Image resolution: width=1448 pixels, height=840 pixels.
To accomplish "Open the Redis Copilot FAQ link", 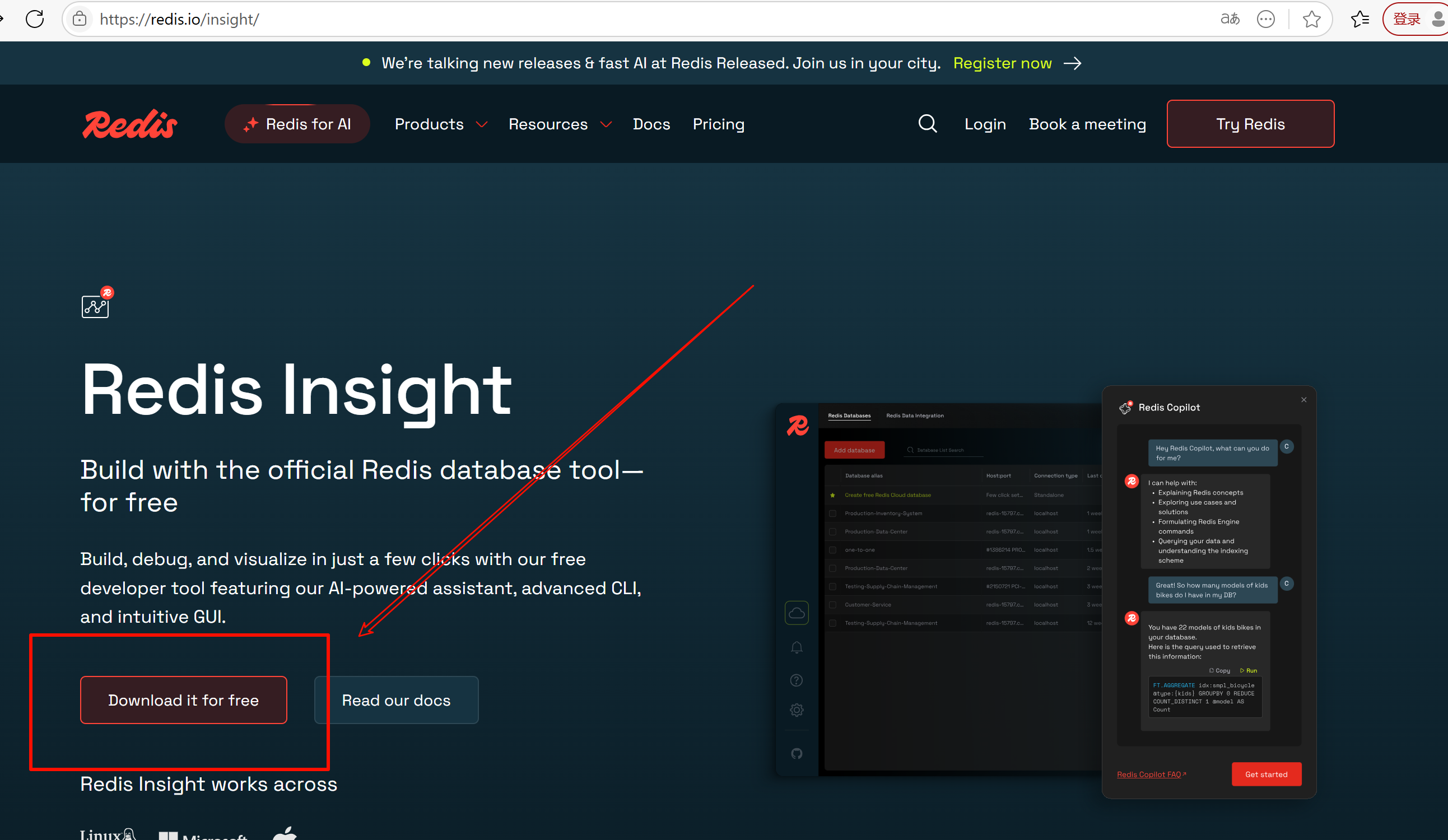I will (x=1151, y=774).
